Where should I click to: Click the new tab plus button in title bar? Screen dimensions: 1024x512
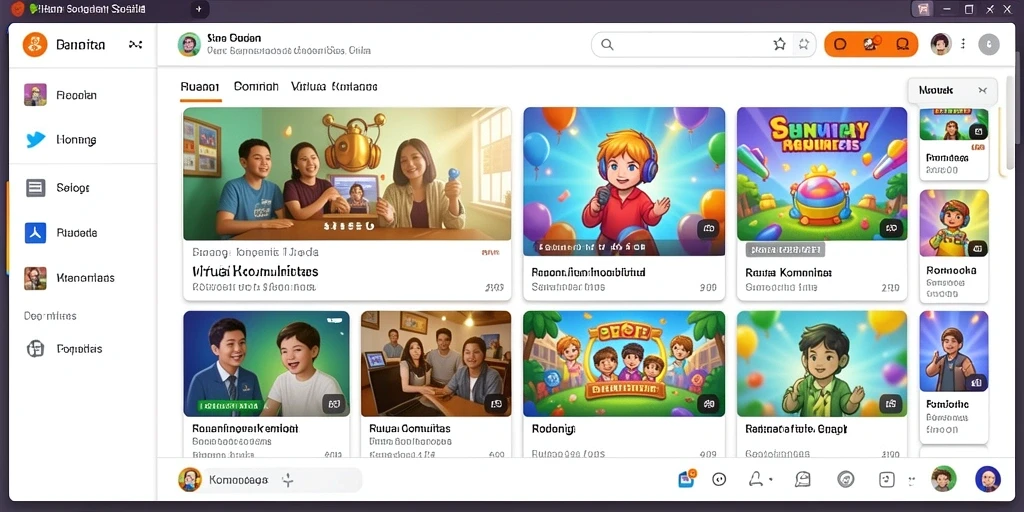pos(199,9)
